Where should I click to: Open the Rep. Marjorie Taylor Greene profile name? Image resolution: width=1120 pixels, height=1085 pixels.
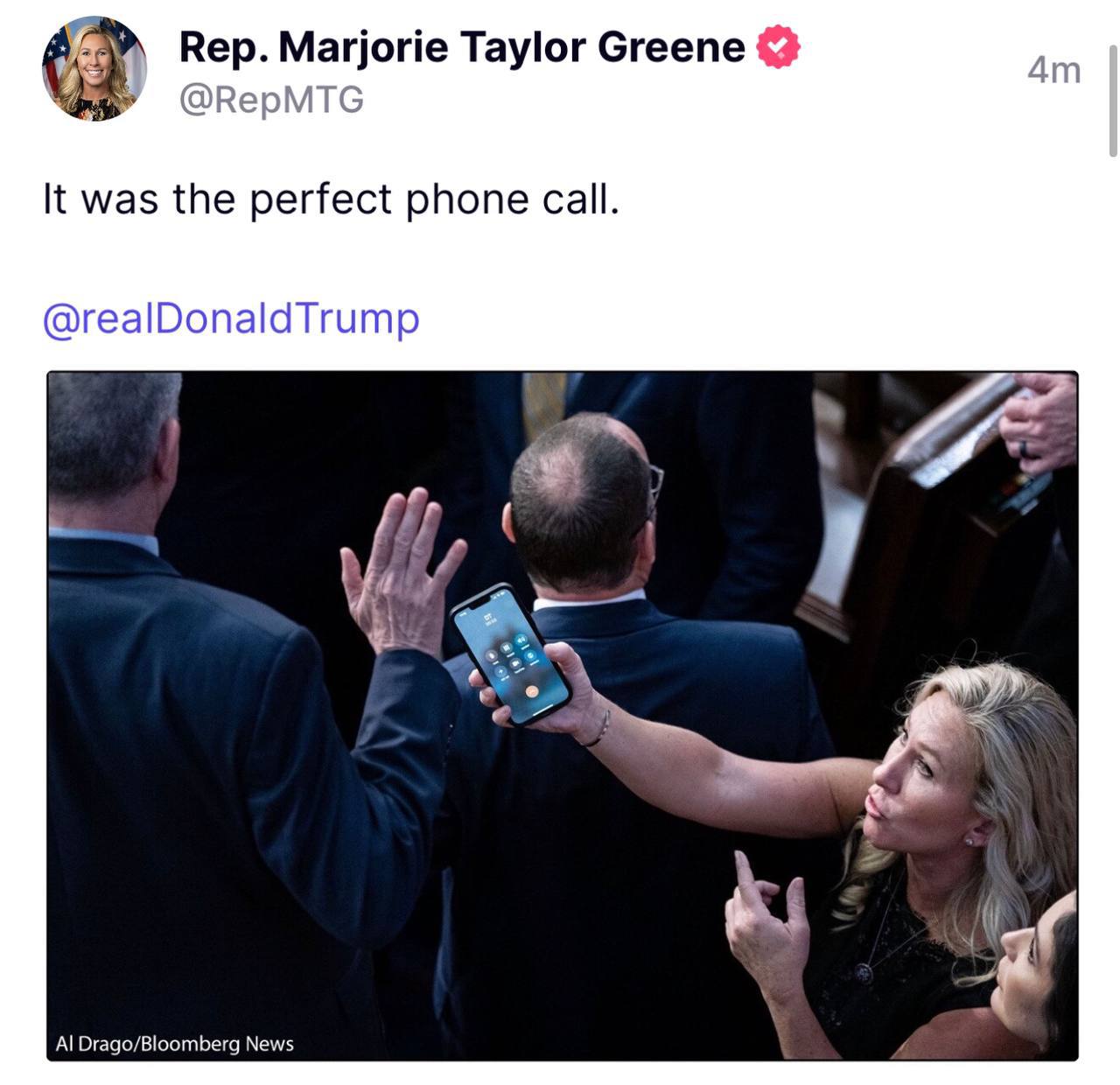(462, 47)
